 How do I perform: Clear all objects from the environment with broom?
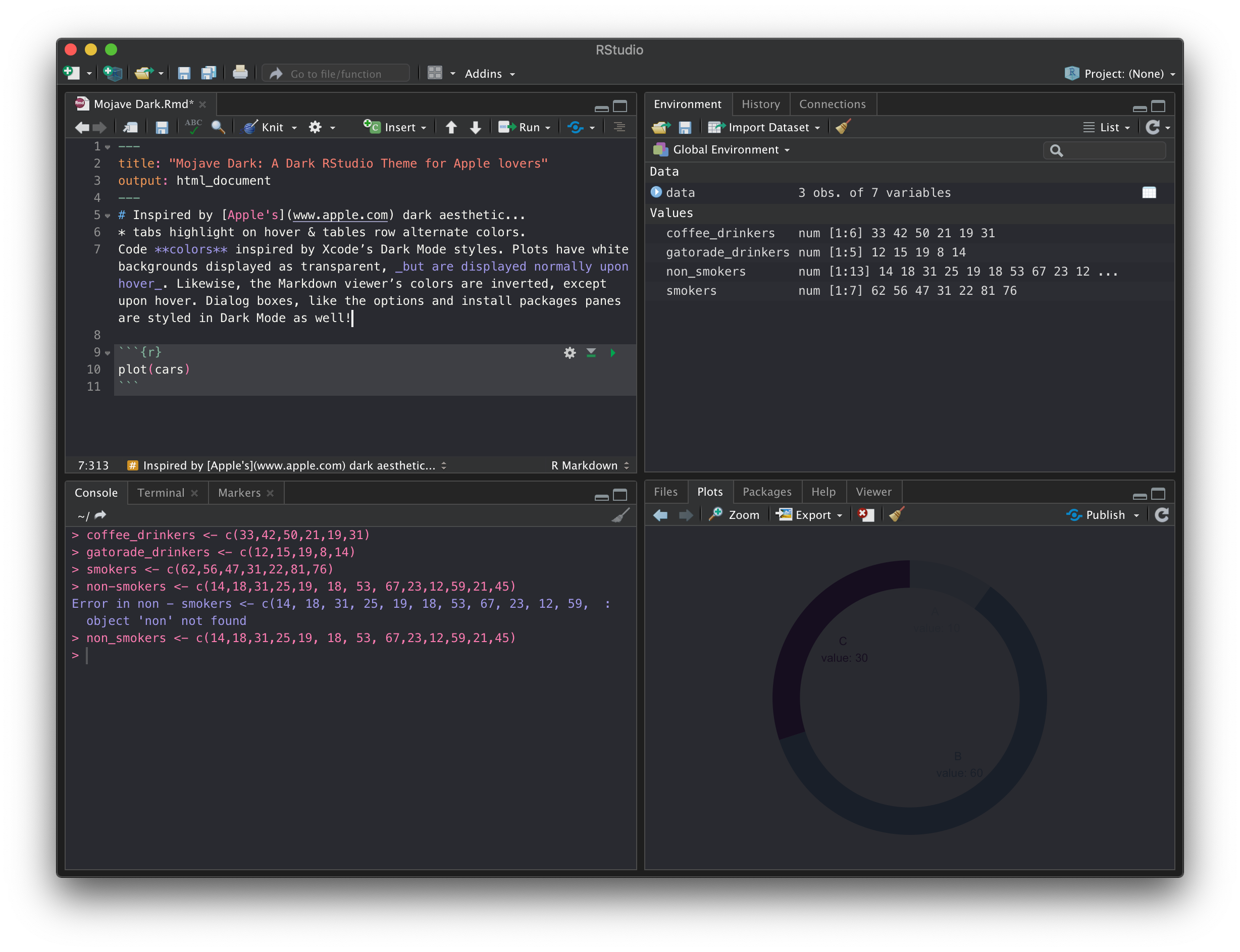click(x=843, y=127)
